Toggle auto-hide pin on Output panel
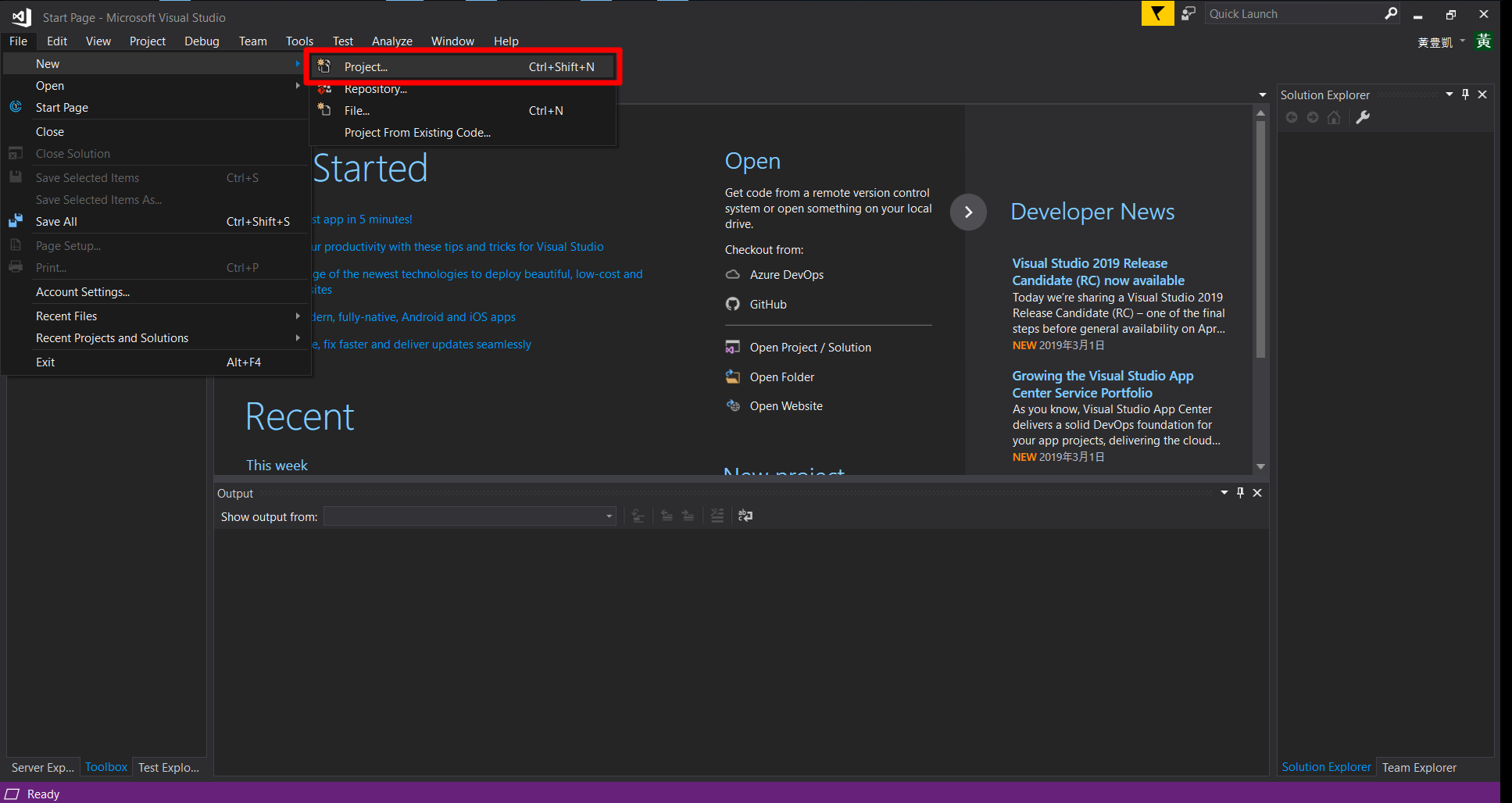This screenshot has height=803, width=1512. pyautogui.click(x=1240, y=493)
